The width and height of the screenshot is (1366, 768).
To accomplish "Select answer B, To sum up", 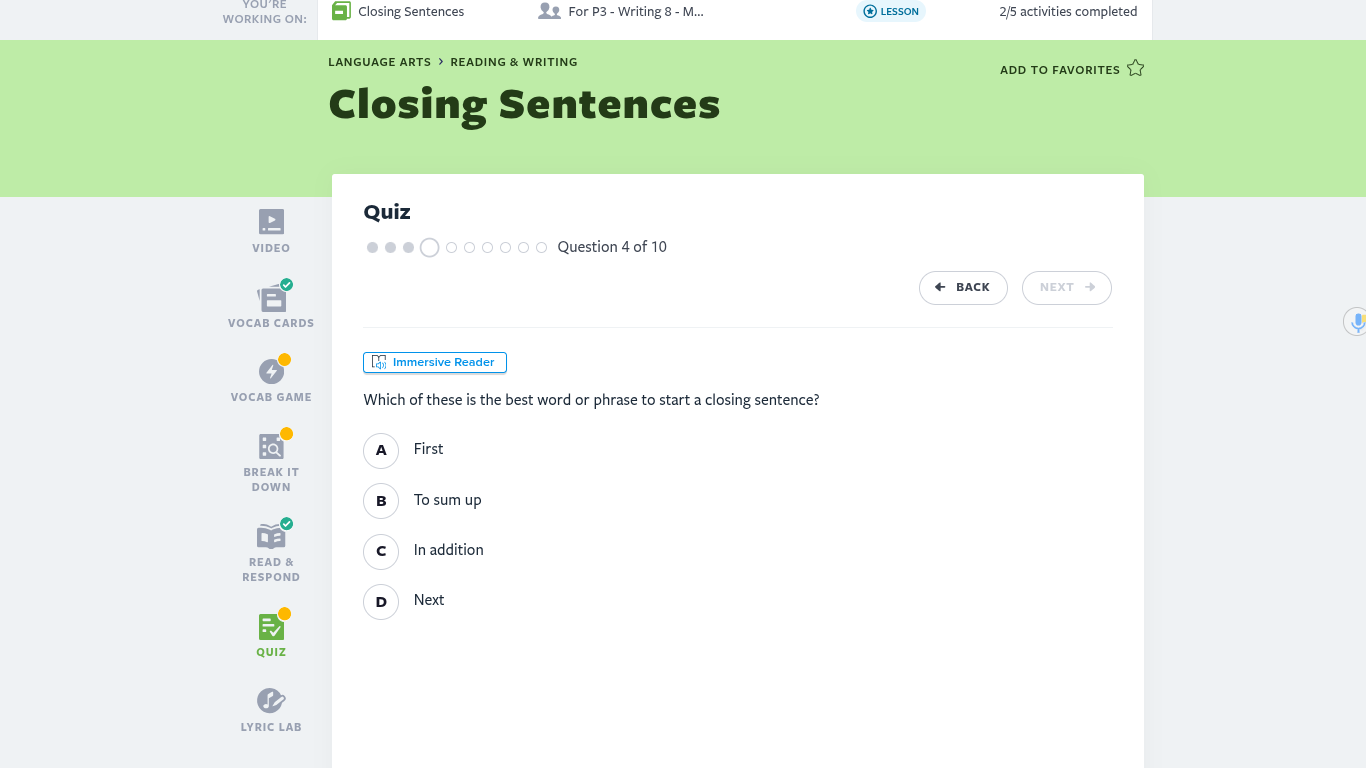I will (381, 500).
